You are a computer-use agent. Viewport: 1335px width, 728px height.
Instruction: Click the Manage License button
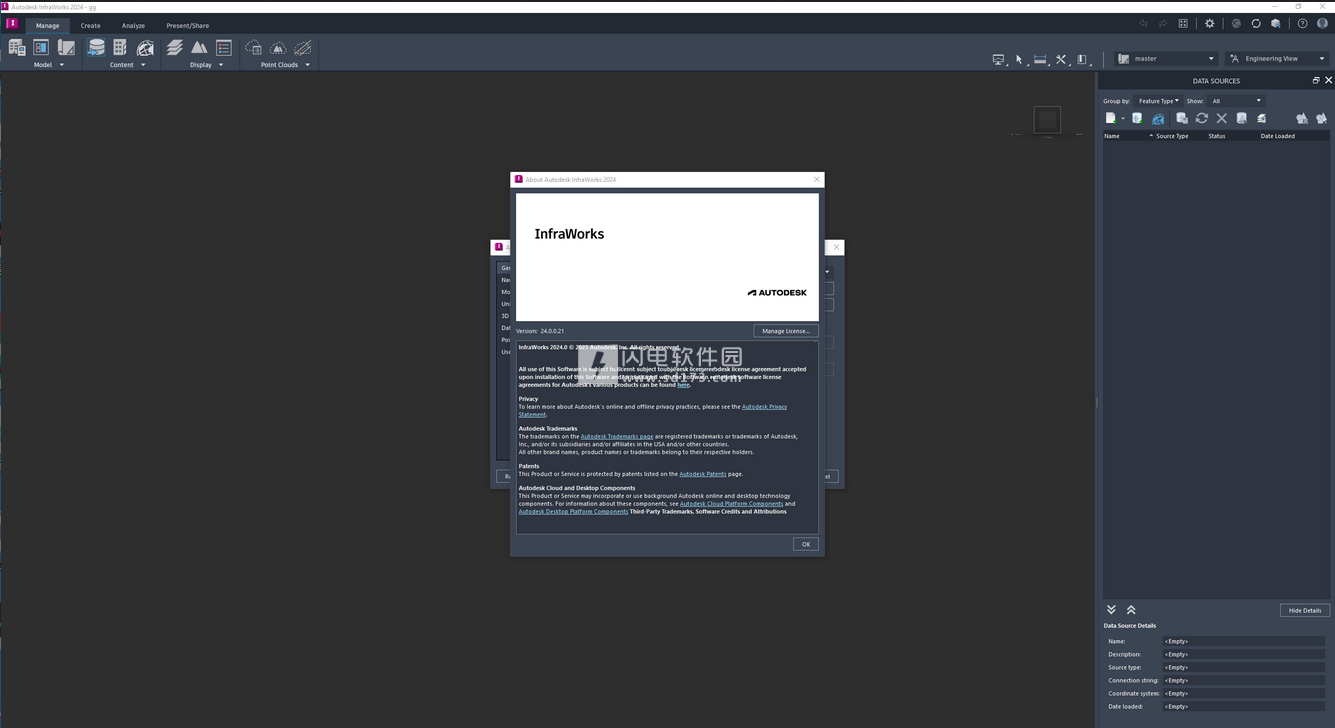pos(786,331)
